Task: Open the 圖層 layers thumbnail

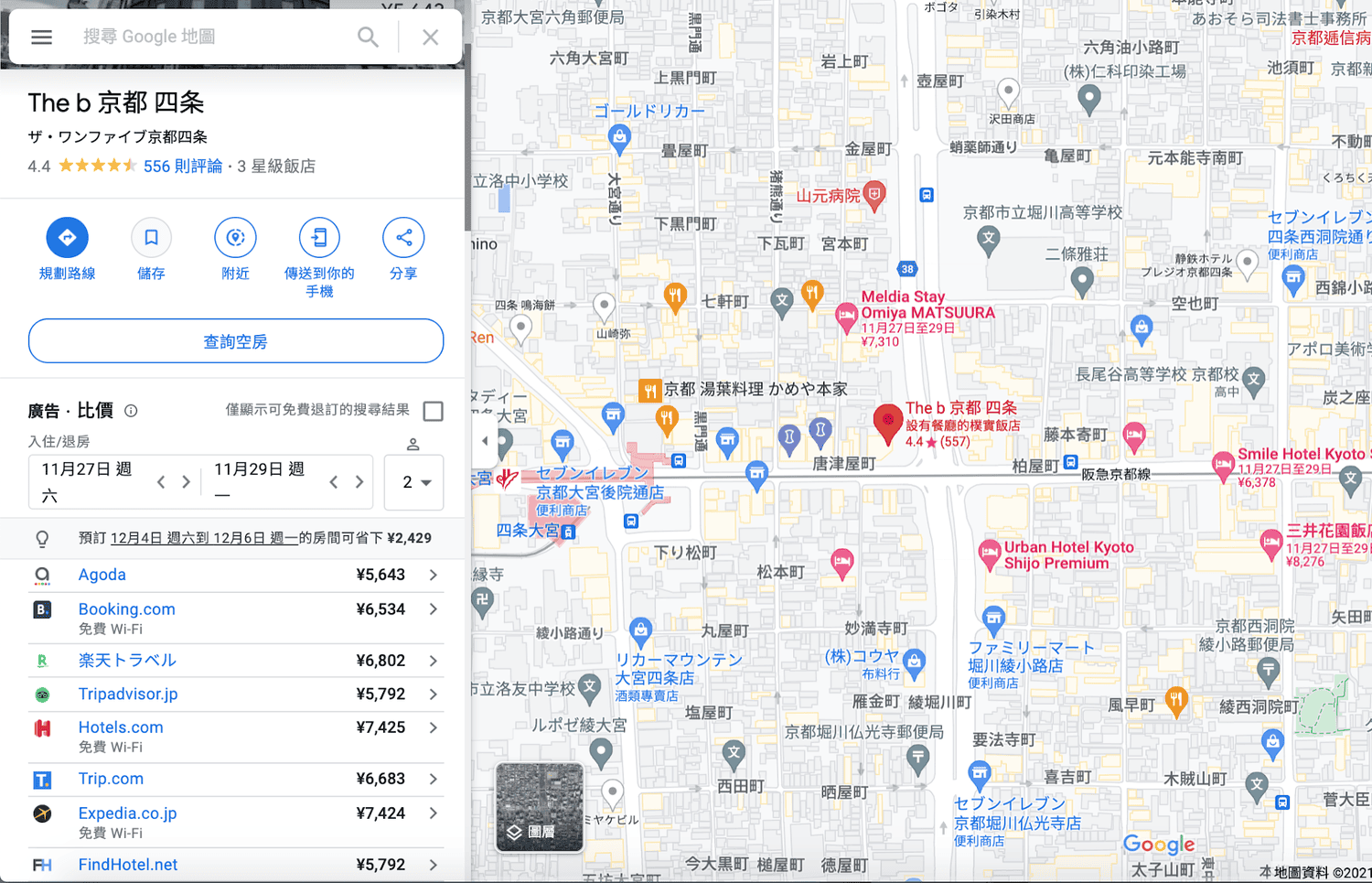Action: point(540,808)
